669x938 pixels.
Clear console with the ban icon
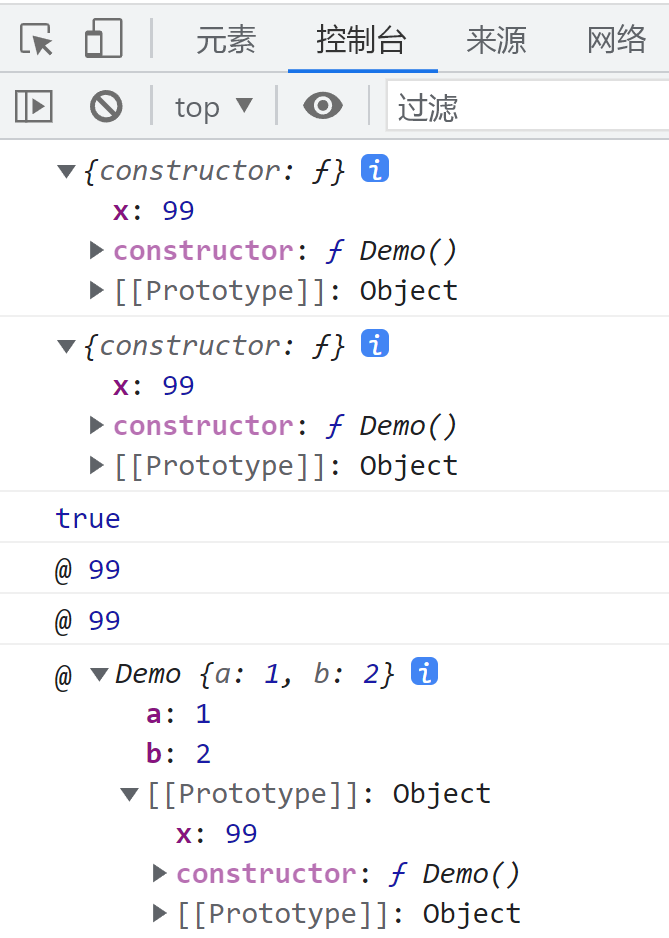106,106
